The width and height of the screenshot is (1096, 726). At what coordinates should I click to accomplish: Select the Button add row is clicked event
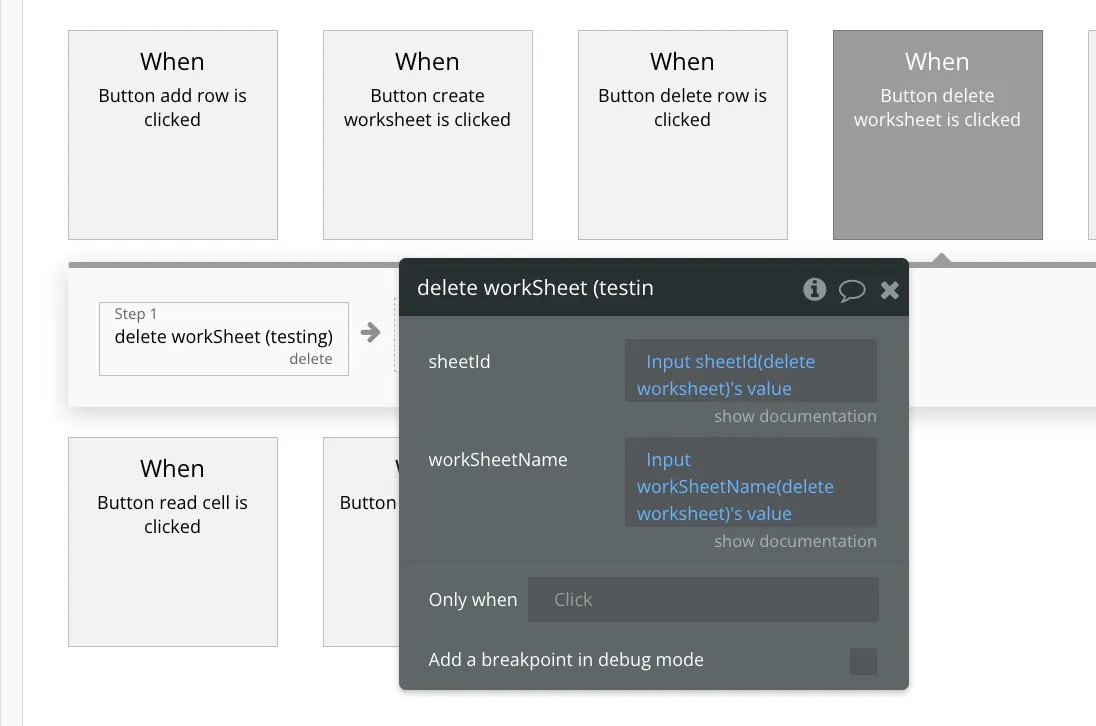173,135
